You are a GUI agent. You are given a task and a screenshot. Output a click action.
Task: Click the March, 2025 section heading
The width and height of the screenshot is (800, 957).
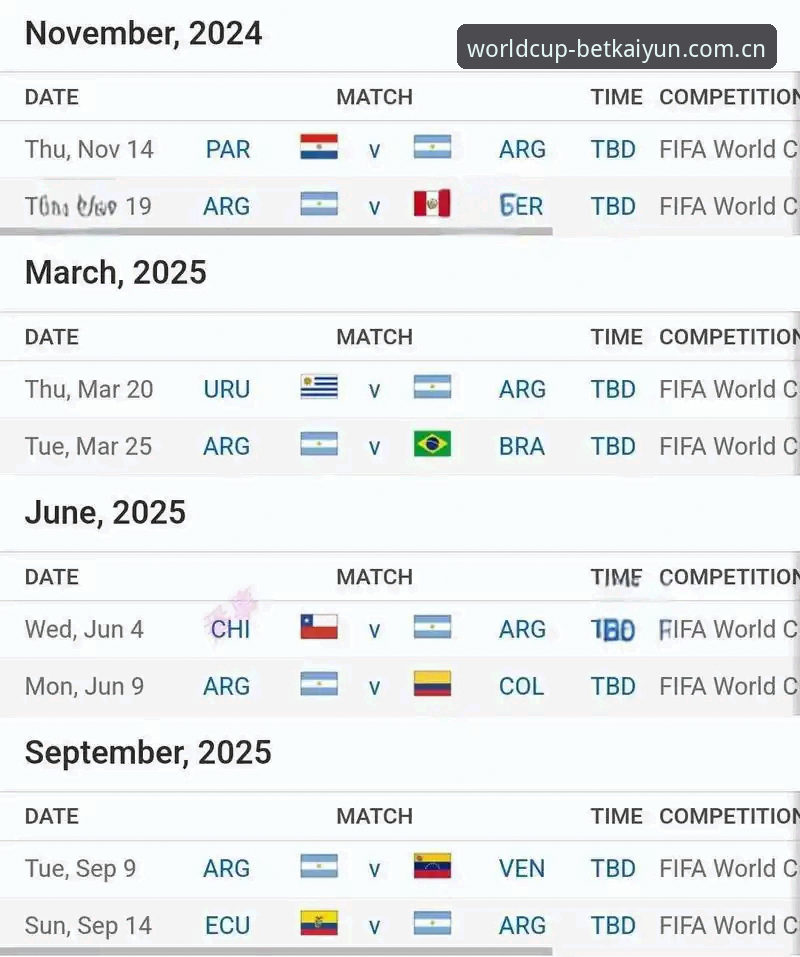coord(116,273)
